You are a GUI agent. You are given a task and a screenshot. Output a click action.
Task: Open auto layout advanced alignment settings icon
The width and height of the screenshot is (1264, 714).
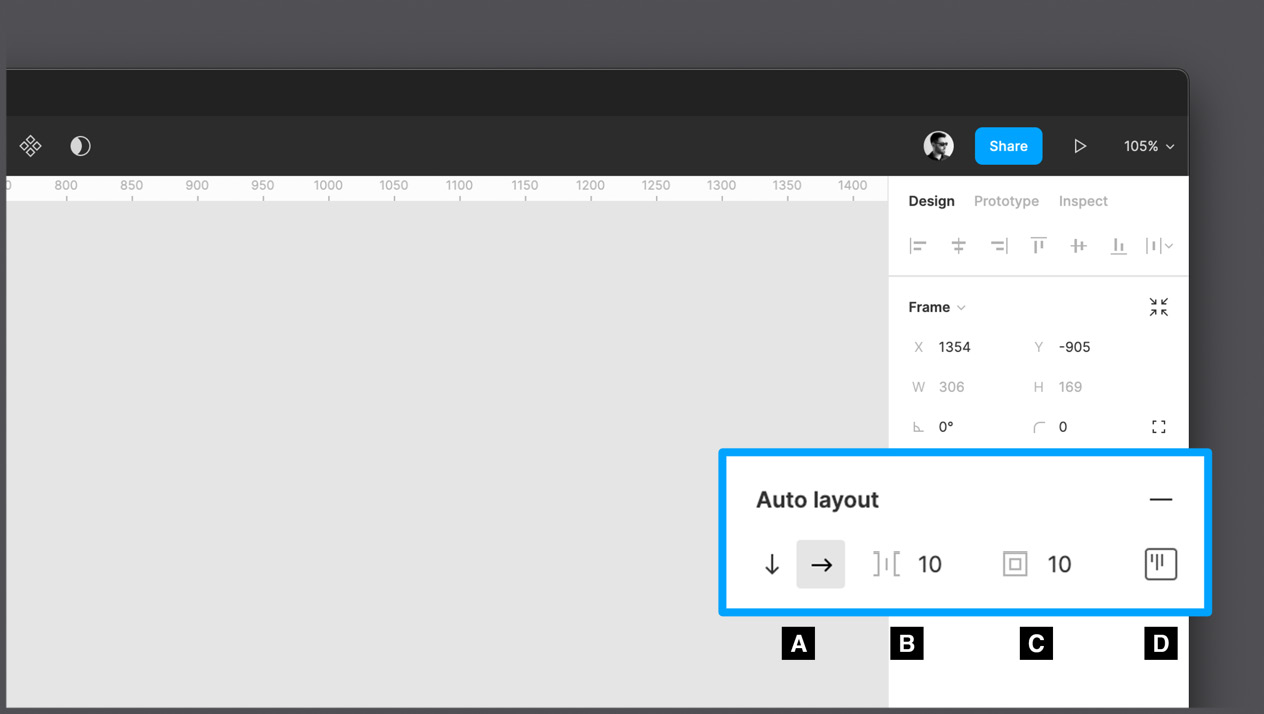[1159, 563]
